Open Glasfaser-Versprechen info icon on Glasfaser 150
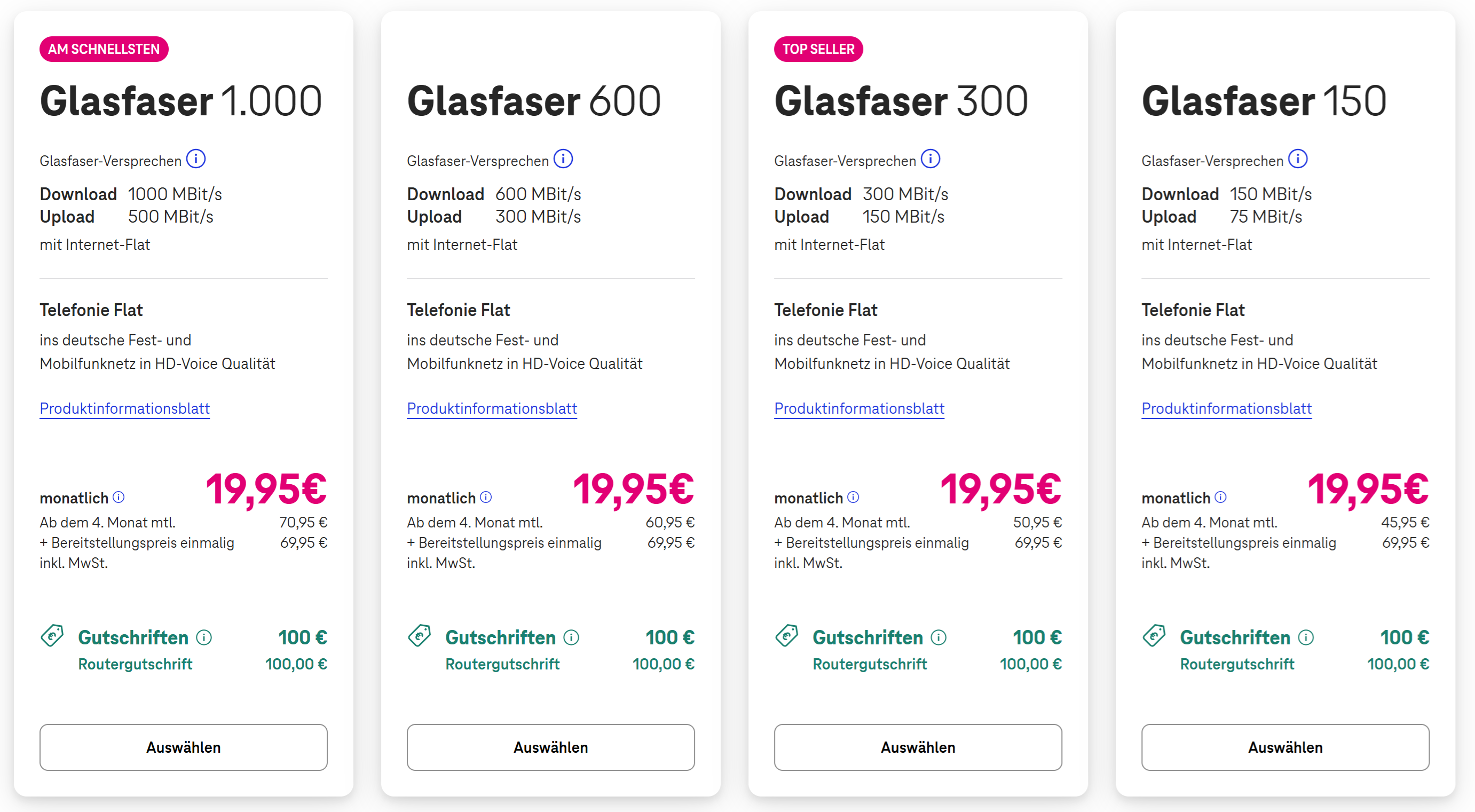This screenshot has width=1475, height=812. (1298, 159)
